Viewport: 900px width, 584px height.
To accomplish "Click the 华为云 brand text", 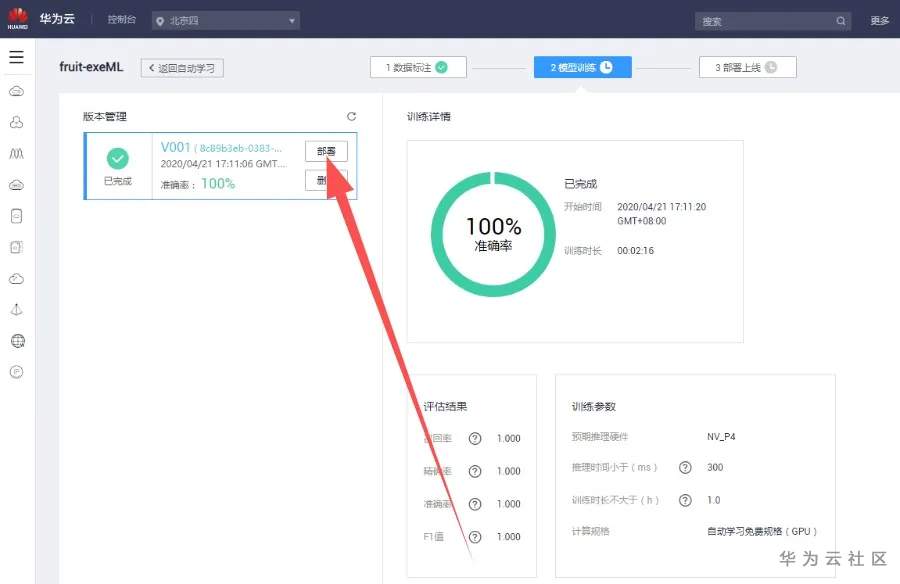I will point(57,19).
